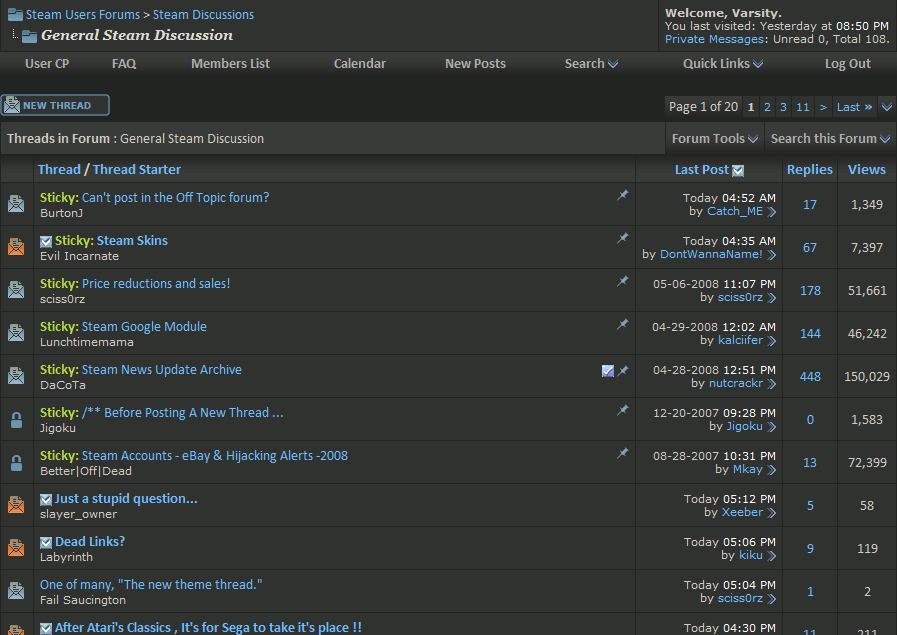
Task: Click the pin icon on Steam News Update Archive row
Action: pyautogui.click(x=622, y=371)
